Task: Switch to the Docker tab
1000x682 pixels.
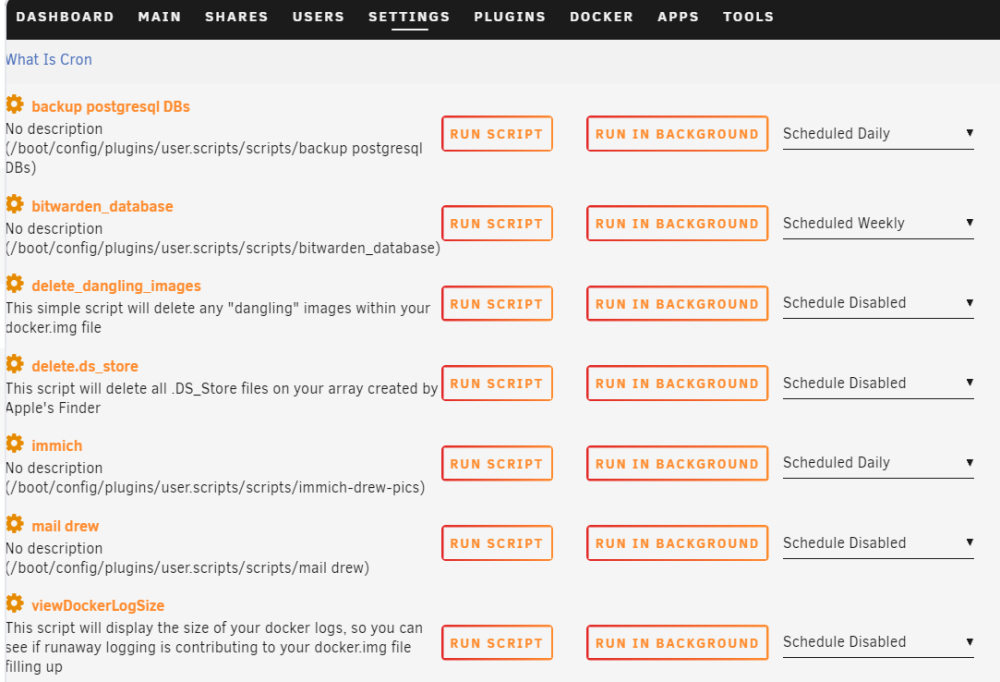Action: pos(601,17)
